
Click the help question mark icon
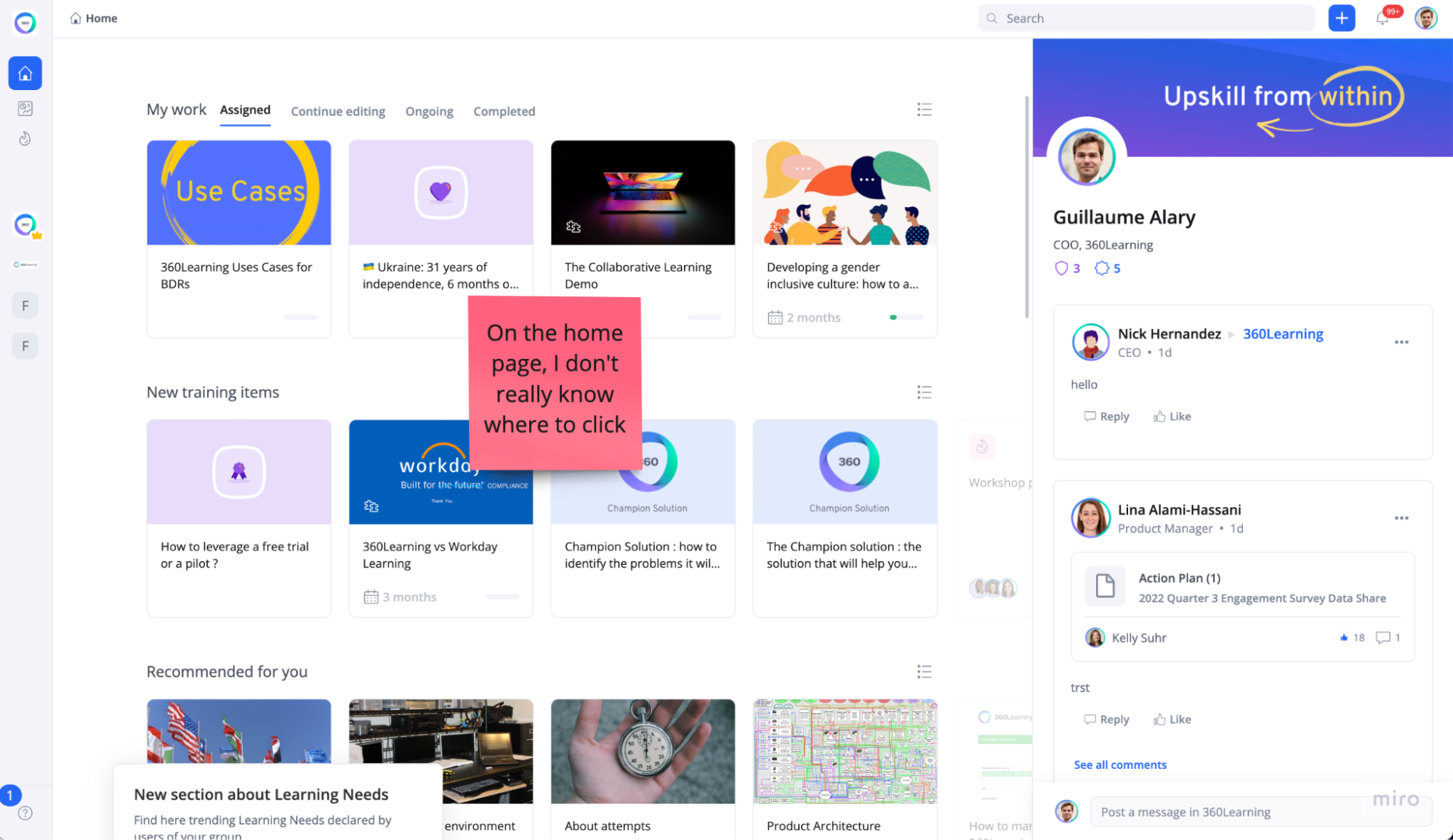coord(25,813)
